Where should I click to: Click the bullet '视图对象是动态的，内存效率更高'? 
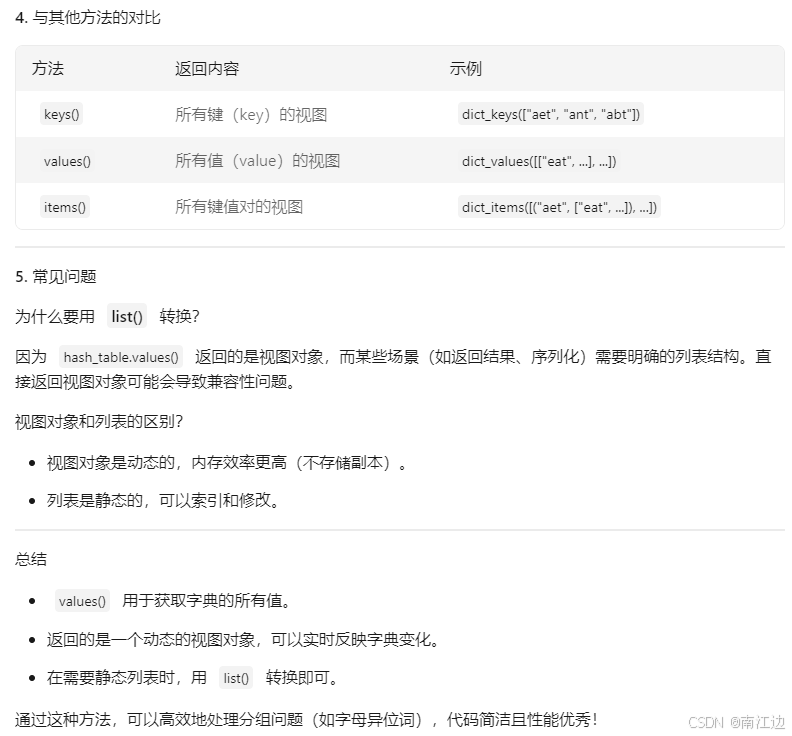tap(226, 462)
